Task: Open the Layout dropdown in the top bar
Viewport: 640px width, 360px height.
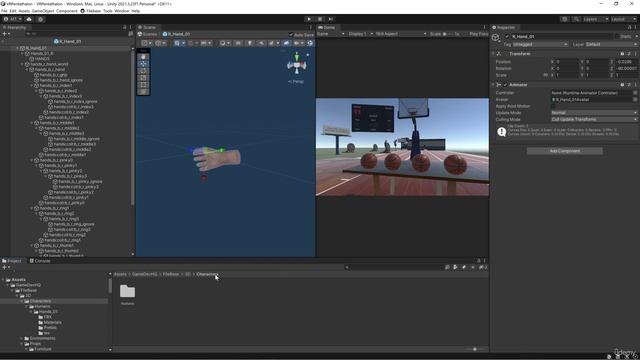Action: tap(623, 19)
